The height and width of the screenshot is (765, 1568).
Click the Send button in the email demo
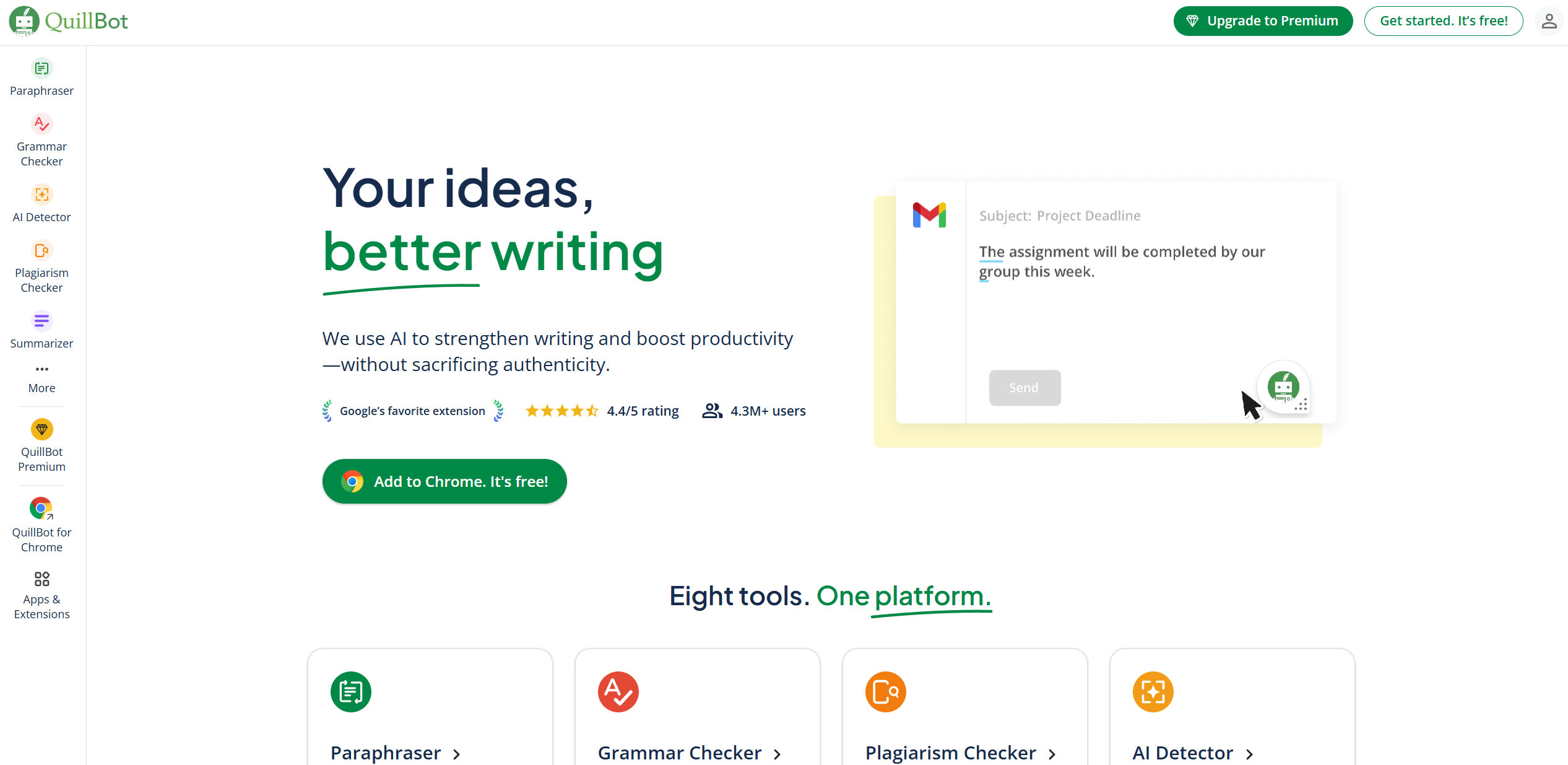point(1024,388)
